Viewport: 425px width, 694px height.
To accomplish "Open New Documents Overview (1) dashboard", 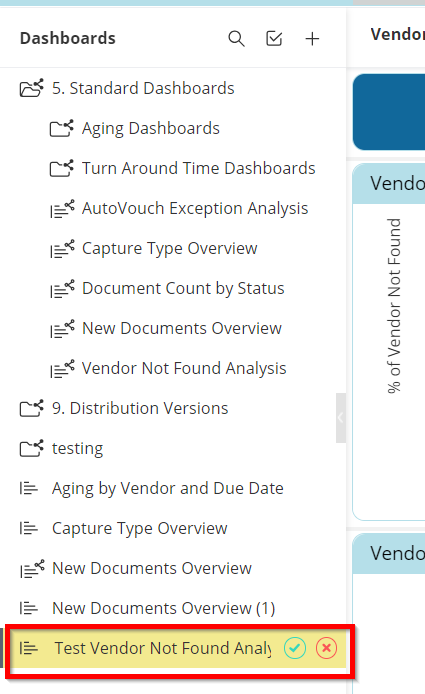I will click(x=163, y=608).
